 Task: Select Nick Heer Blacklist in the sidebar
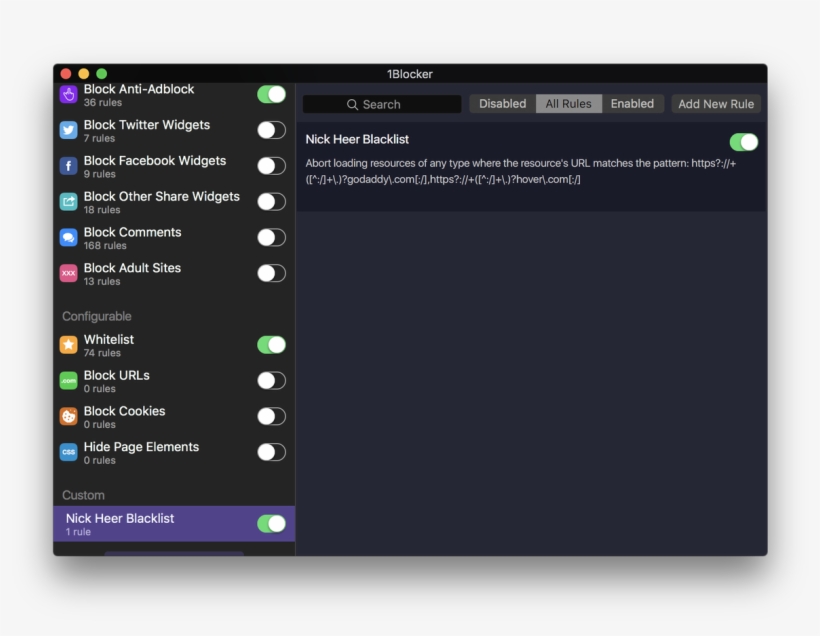point(174,524)
